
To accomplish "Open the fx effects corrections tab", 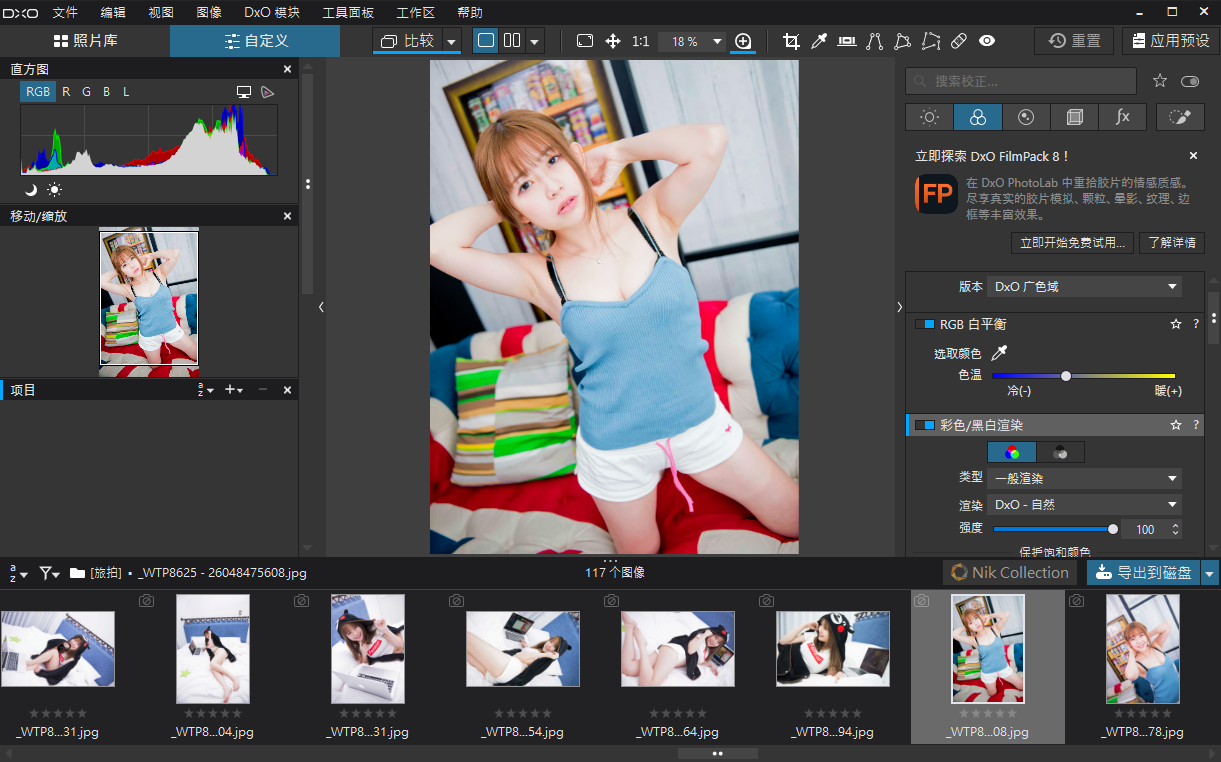I will pos(1123,117).
